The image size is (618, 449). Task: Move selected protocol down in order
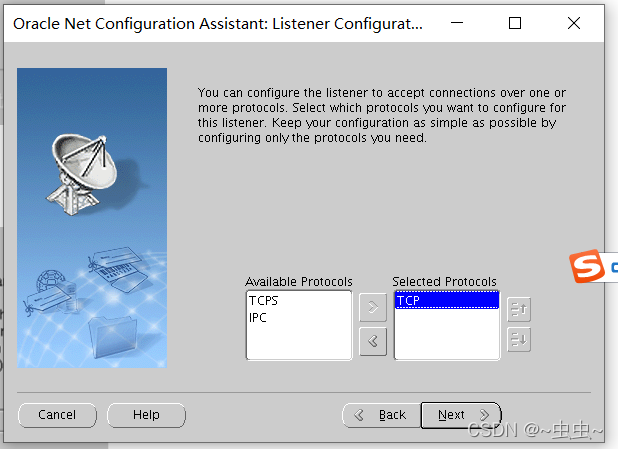pyautogui.click(x=518, y=340)
